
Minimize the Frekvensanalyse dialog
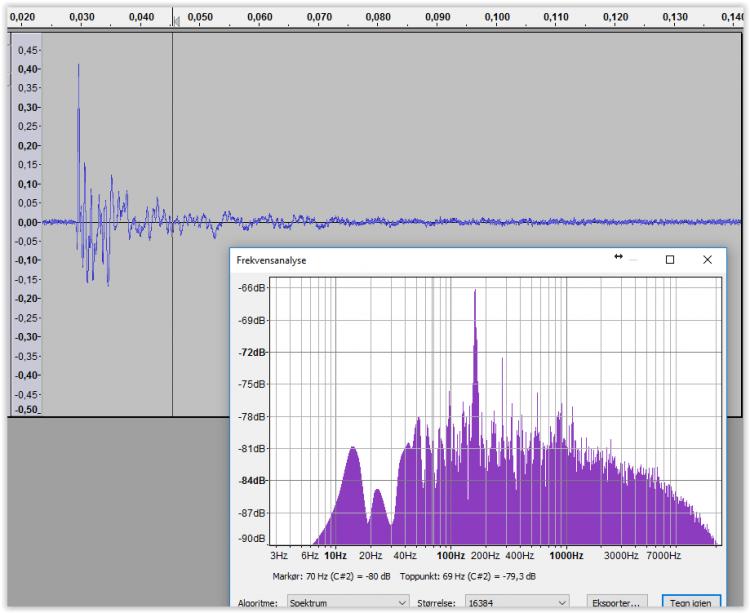(632, 259)
